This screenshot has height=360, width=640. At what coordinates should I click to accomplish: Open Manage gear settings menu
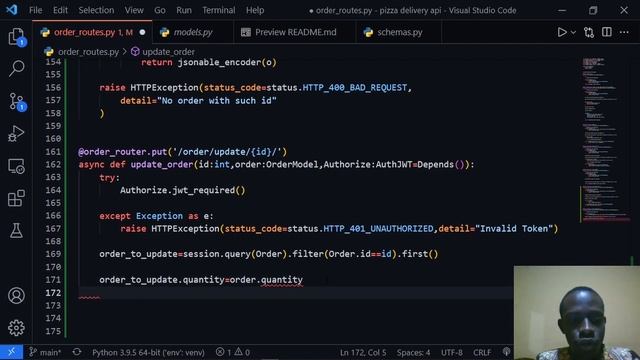pyautogui.click(x=16, y=328)
